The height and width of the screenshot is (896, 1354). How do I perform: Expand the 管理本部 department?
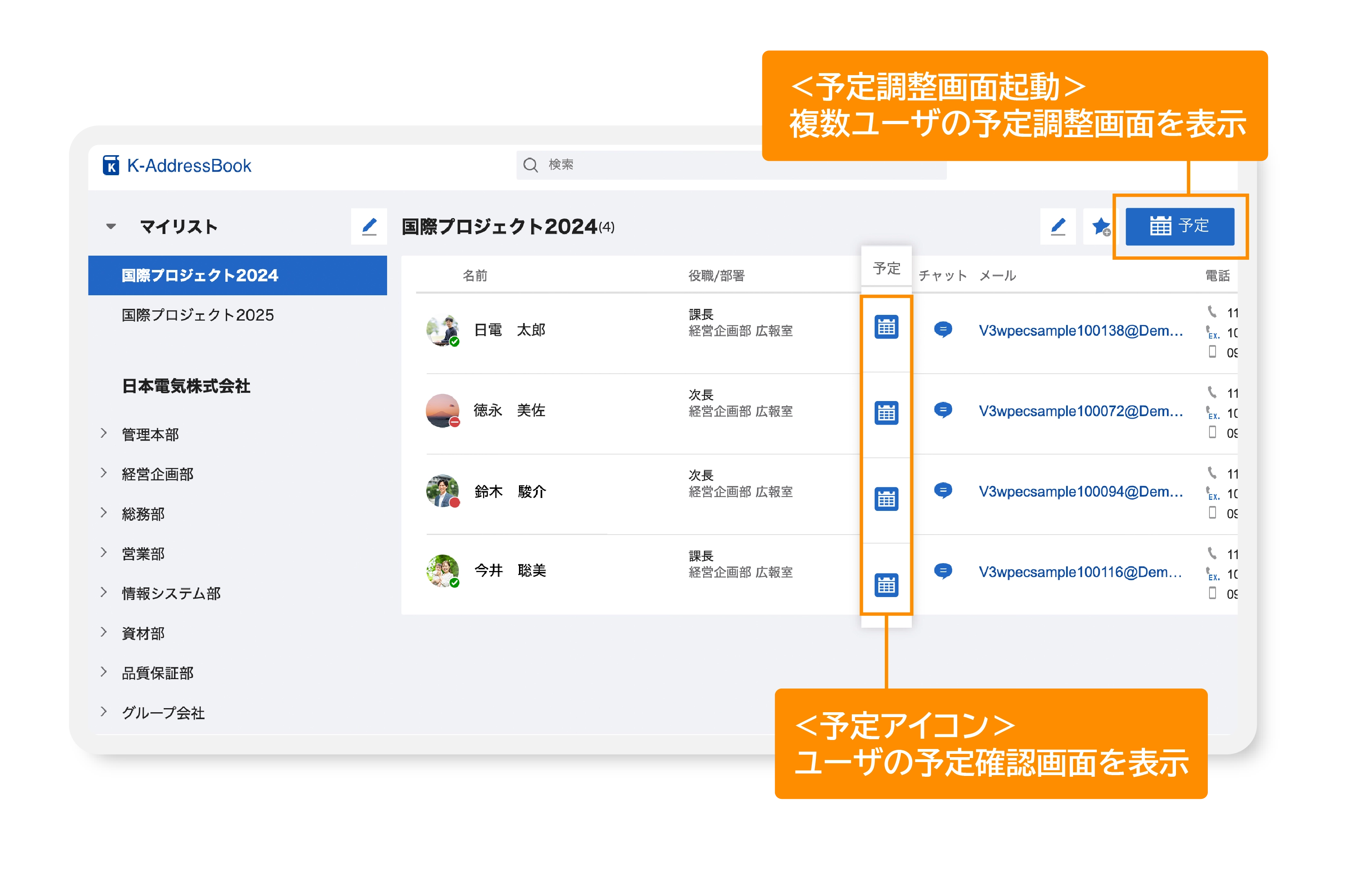click(103, 433)
